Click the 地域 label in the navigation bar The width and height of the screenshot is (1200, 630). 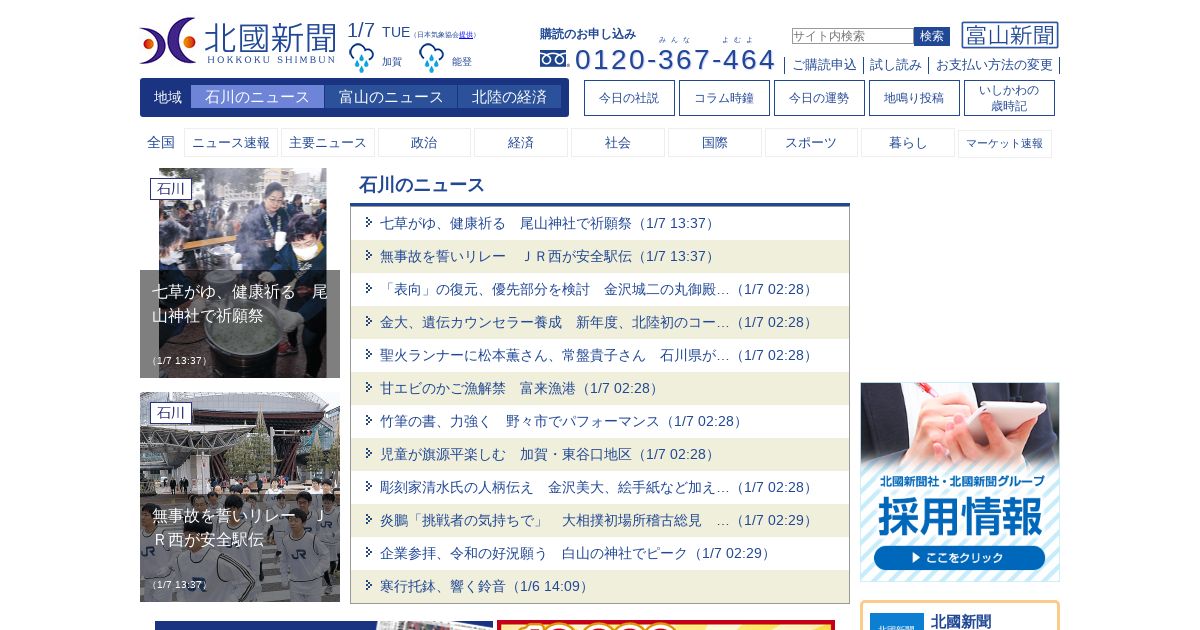click(x=168, y=97)
